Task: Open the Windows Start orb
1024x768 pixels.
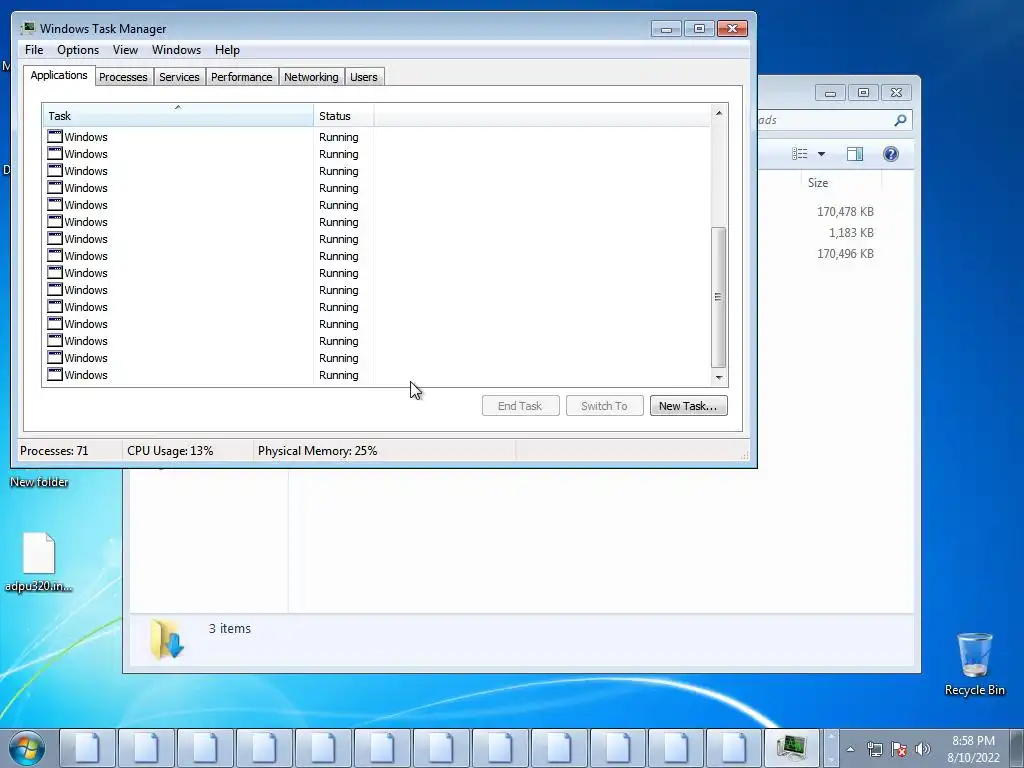Action: 27,748
